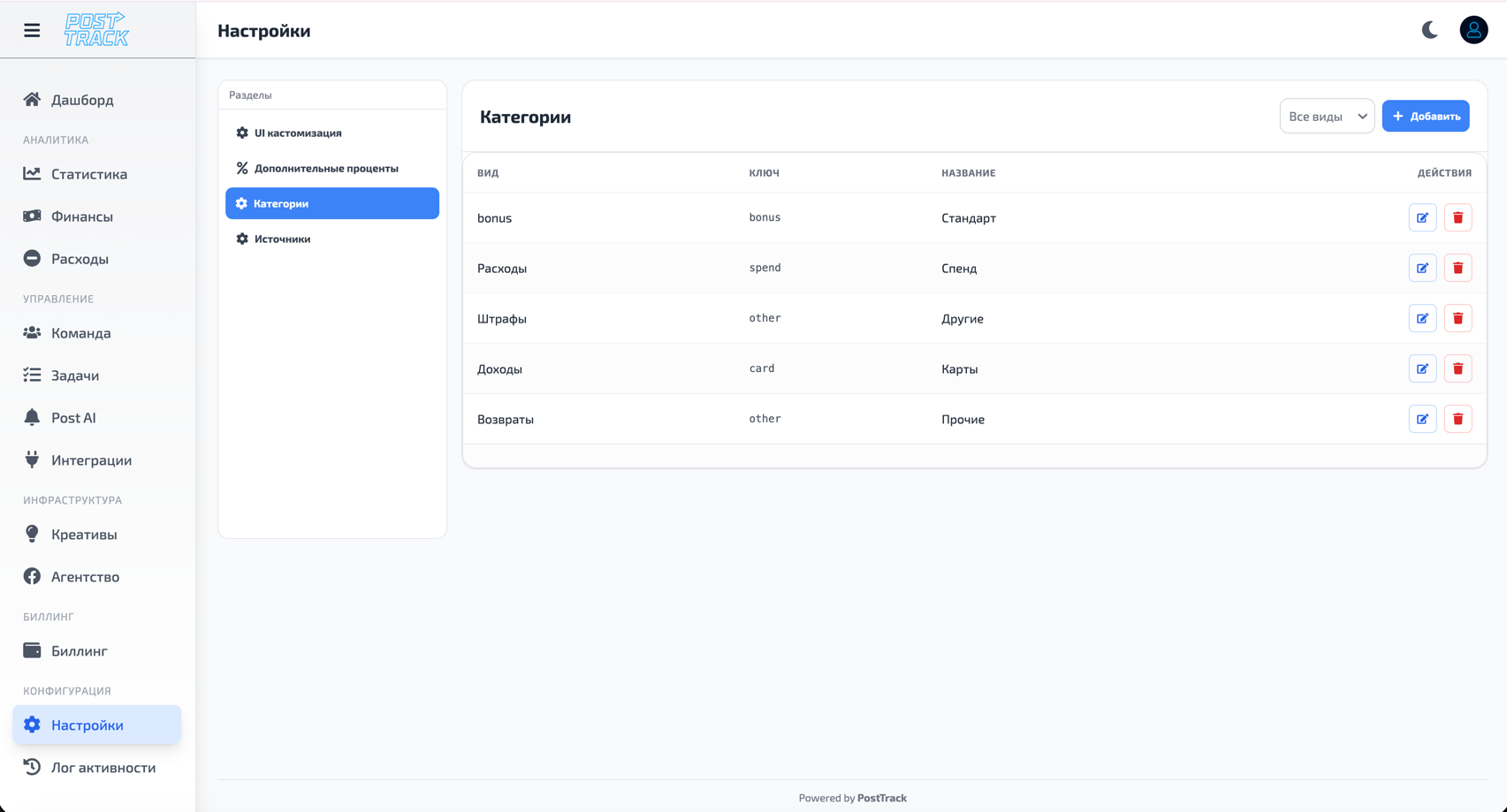Click the Post Track logo
The image size is (1507, 812).
coord(96,30)
